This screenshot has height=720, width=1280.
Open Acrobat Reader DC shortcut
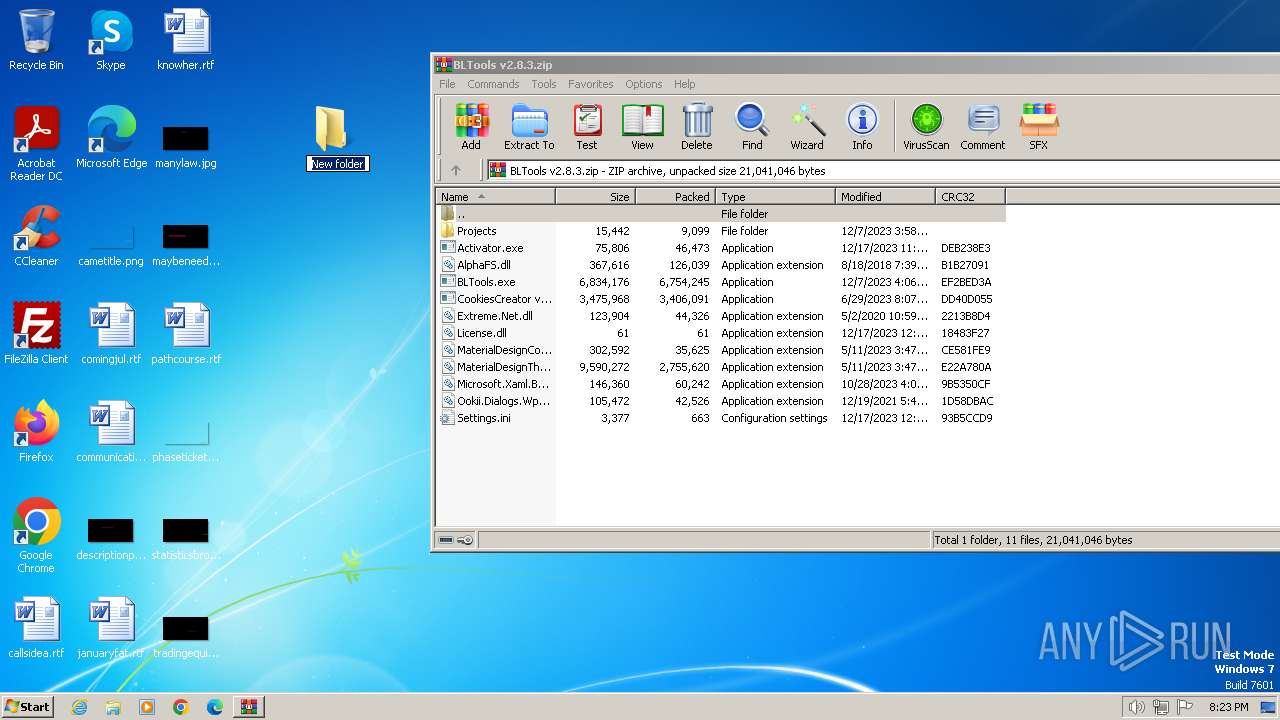point(36,145)
